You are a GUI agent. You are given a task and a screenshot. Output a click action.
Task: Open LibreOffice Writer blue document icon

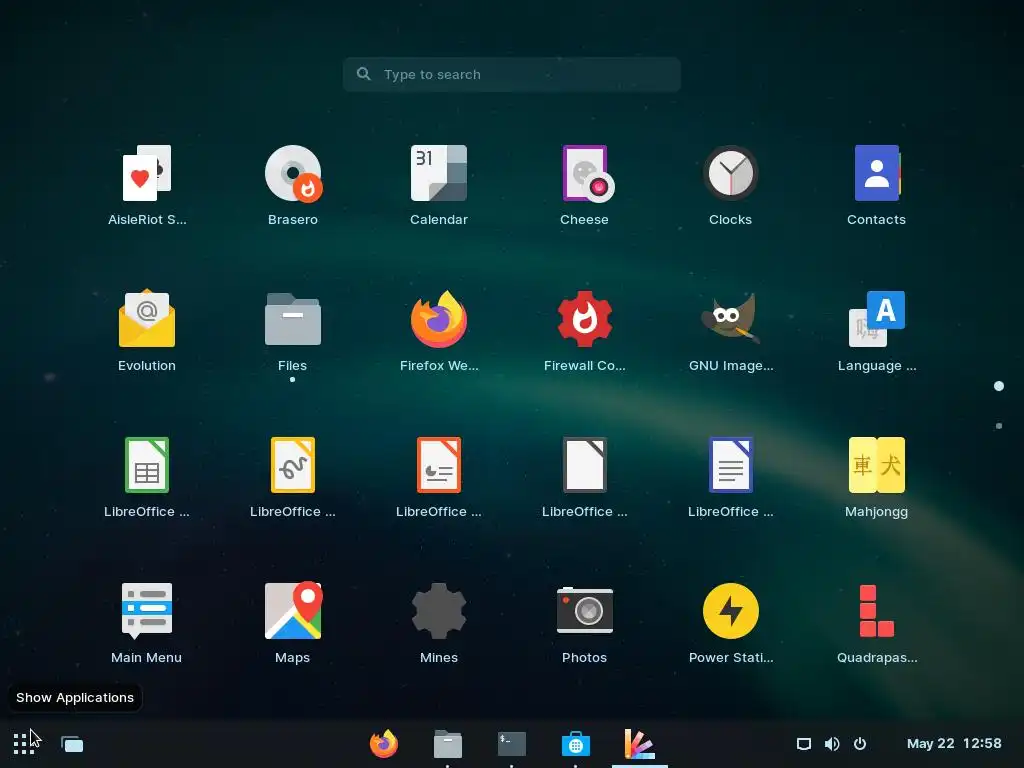point(731,477)
